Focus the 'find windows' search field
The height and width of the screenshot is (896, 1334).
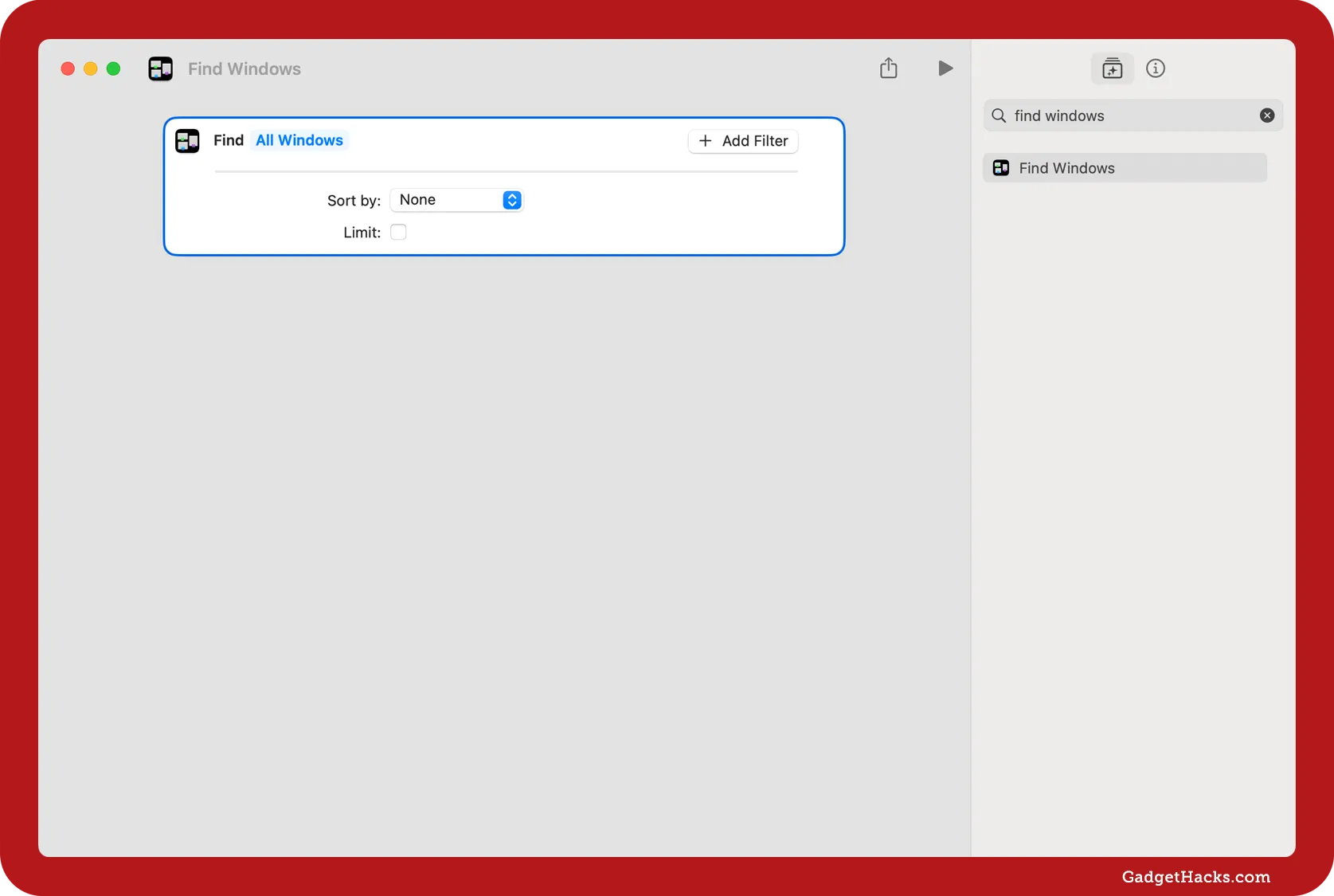pyautogui.click(x=1133, y=115)
